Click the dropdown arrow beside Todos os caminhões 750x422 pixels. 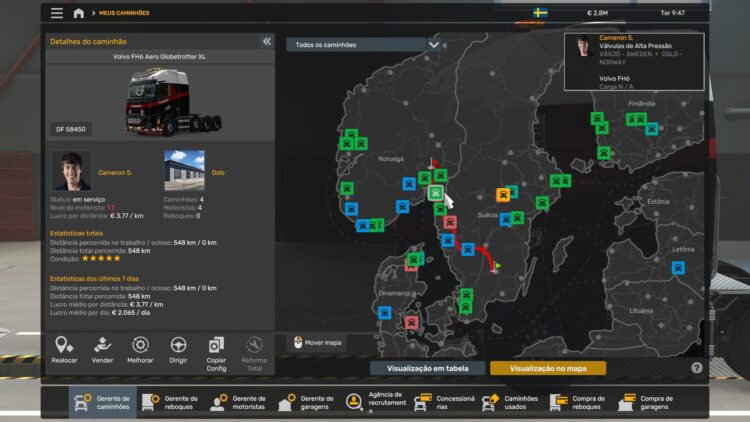[433, 44]
